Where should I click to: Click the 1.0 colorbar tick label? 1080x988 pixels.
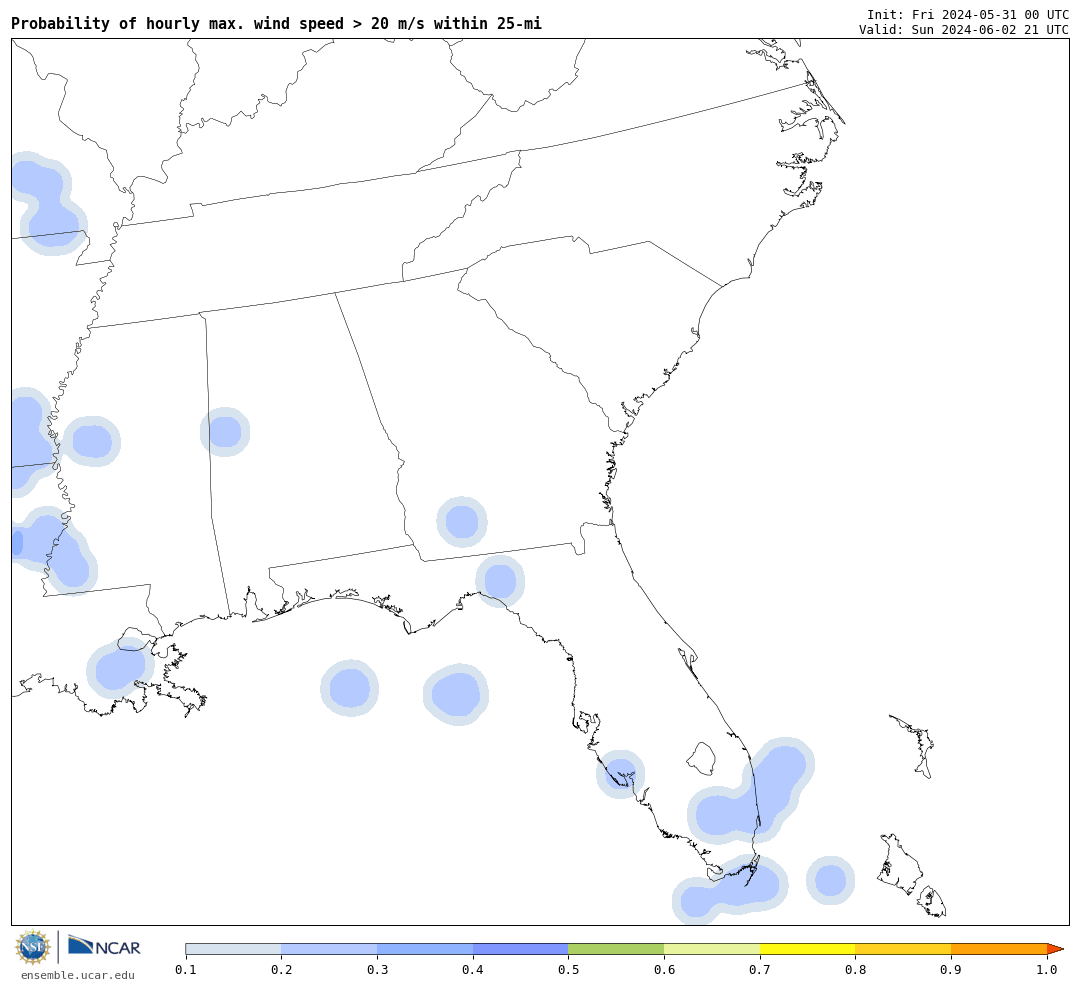click(1047, 970)
